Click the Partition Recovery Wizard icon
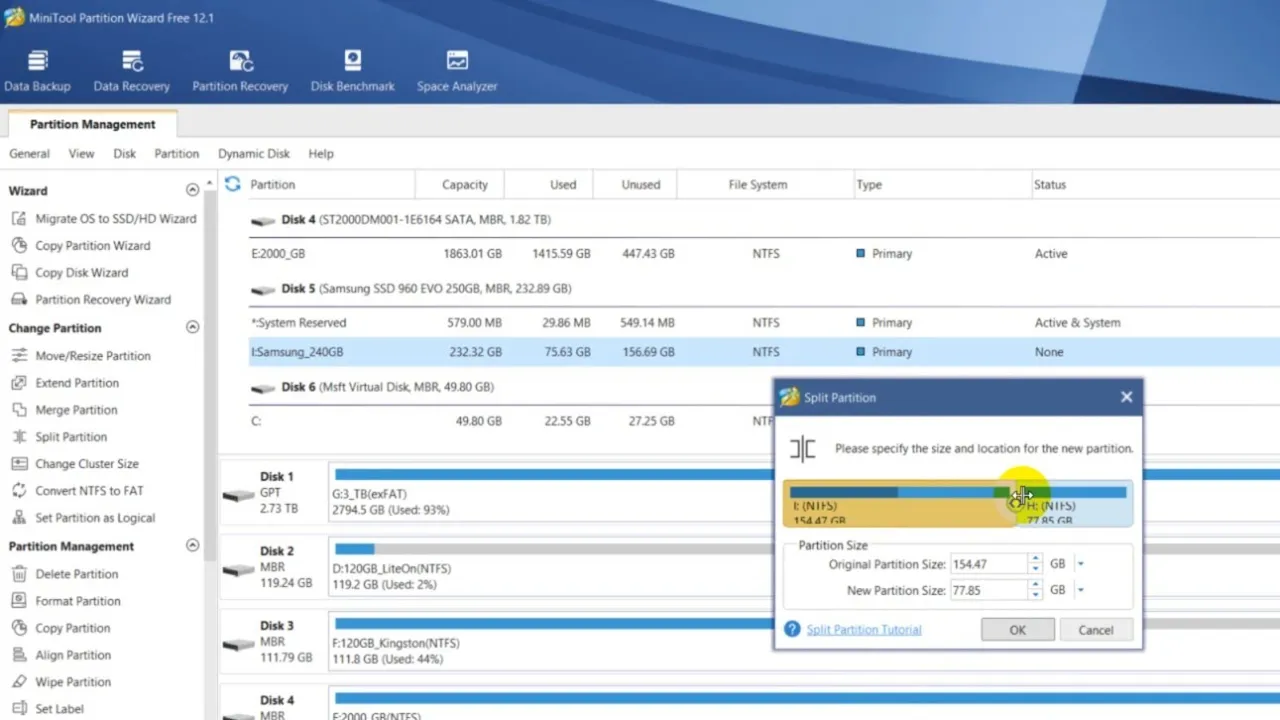1280x720 pixels. coord(19,299)
